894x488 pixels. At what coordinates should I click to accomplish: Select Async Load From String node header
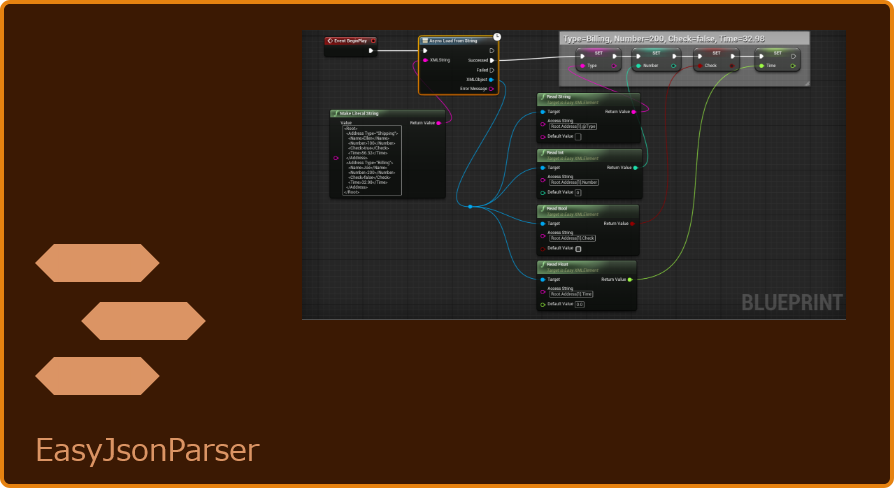[458, 41]
